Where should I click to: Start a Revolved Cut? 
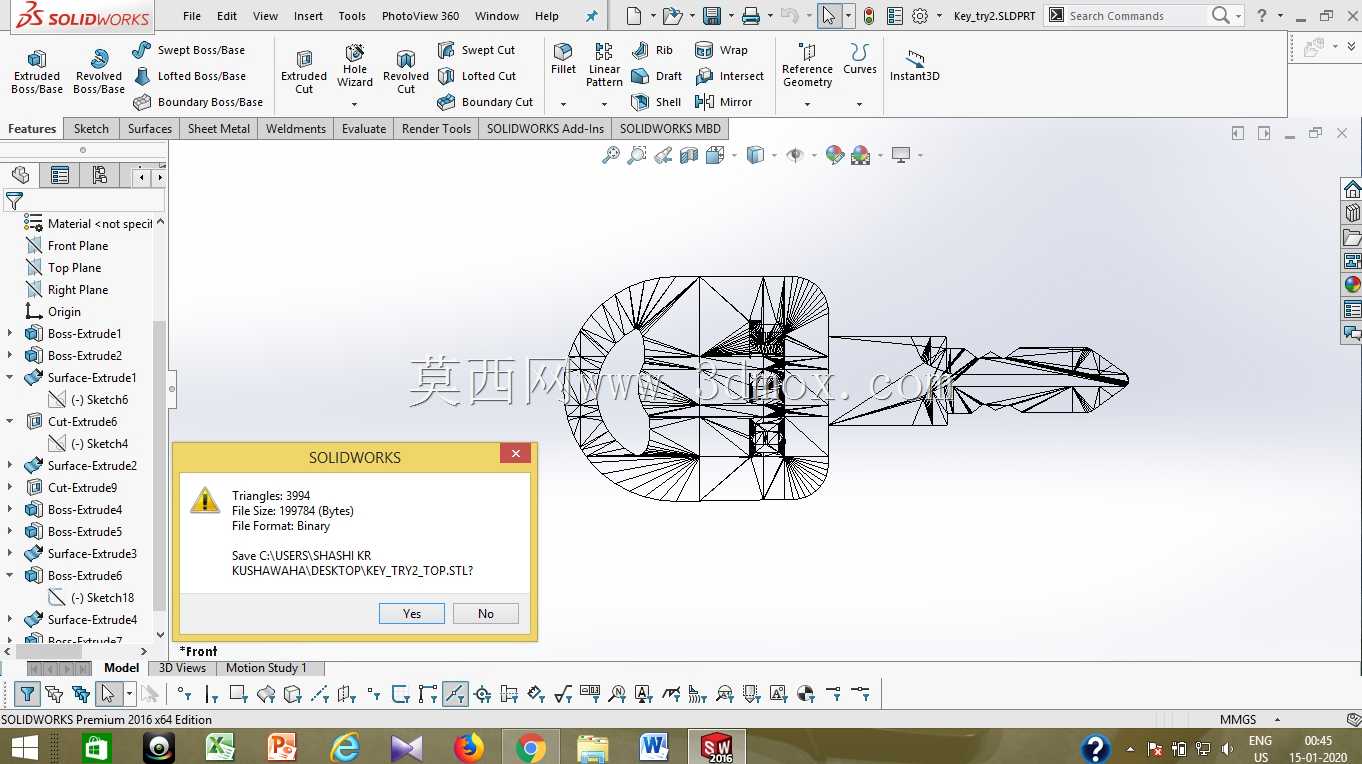click(406, 72)
